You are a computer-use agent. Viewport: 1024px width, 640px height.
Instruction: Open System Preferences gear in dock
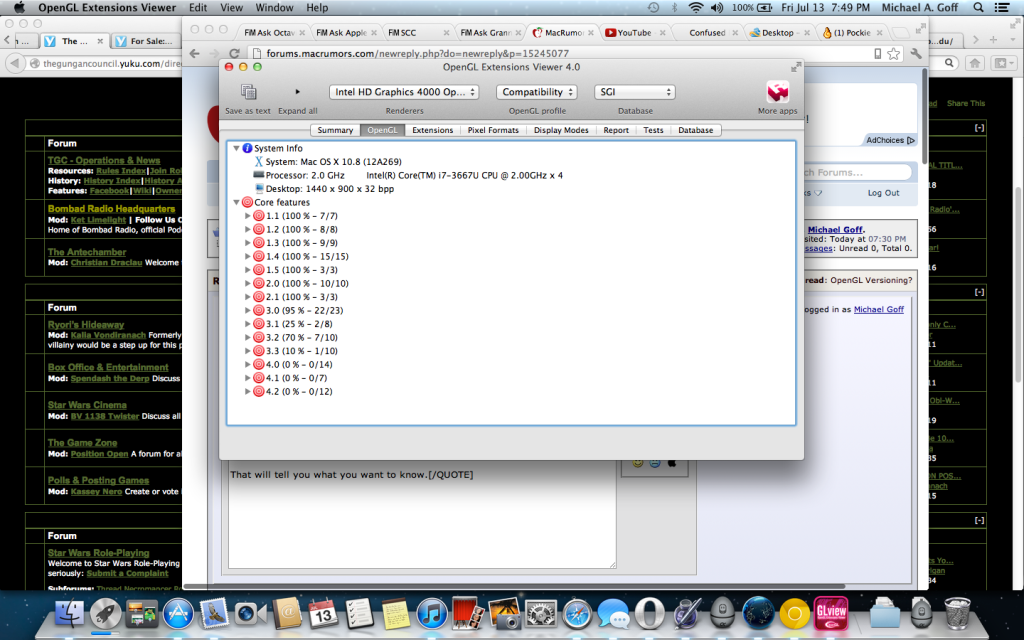tap(541, 614)
